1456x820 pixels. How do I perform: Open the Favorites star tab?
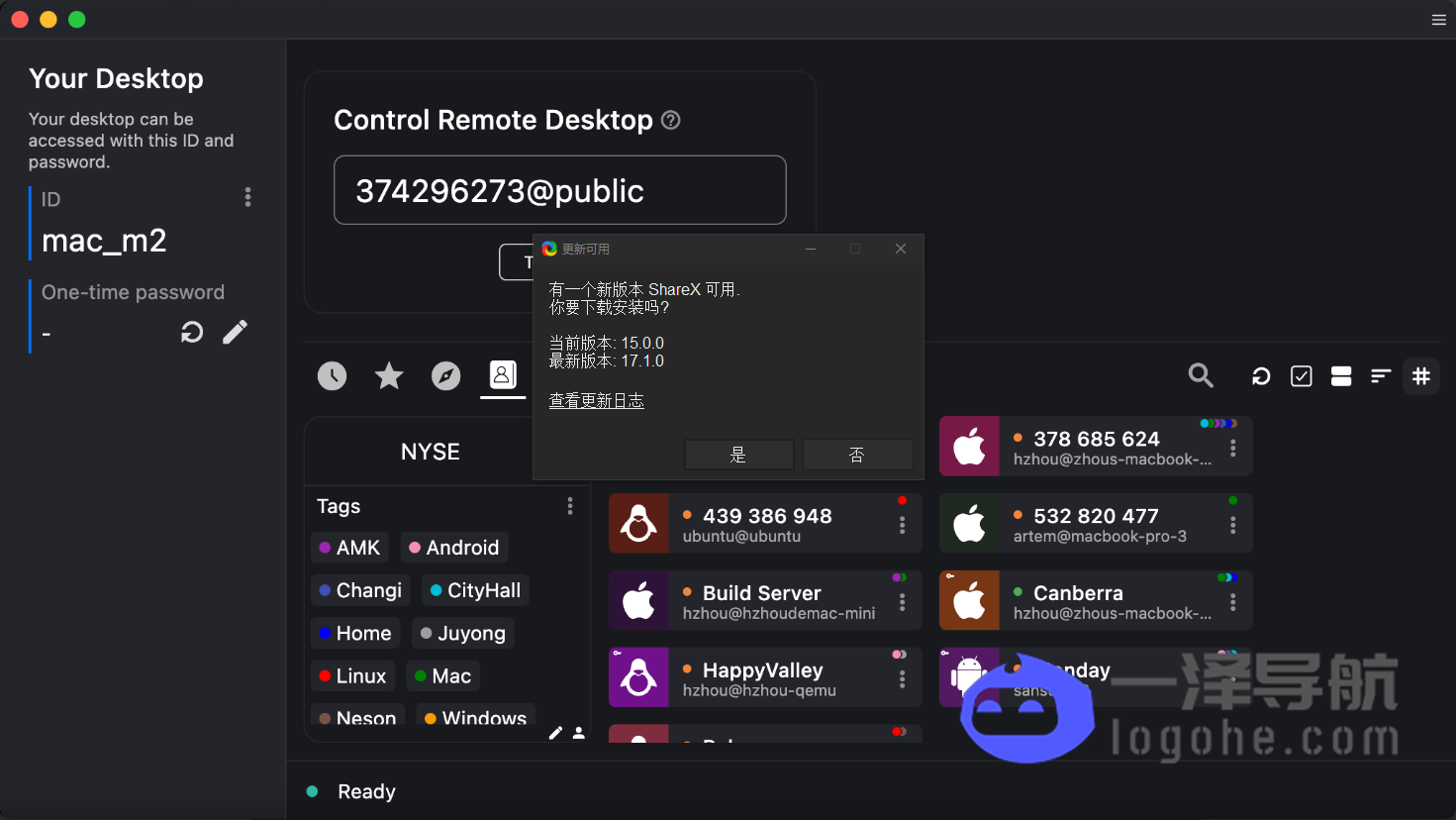[389, 375]
